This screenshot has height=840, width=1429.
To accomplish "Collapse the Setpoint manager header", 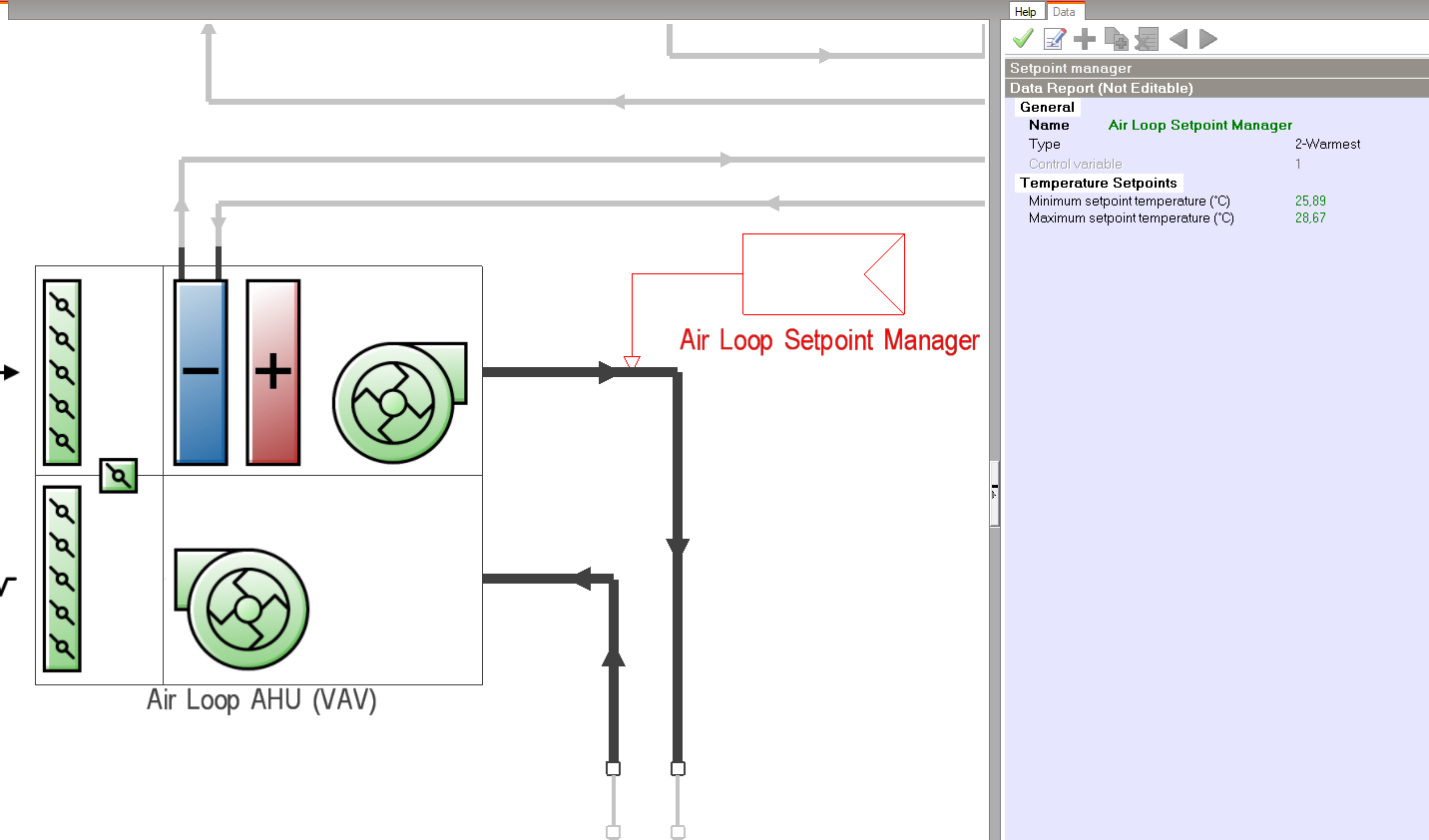I will pos(1071,68).
